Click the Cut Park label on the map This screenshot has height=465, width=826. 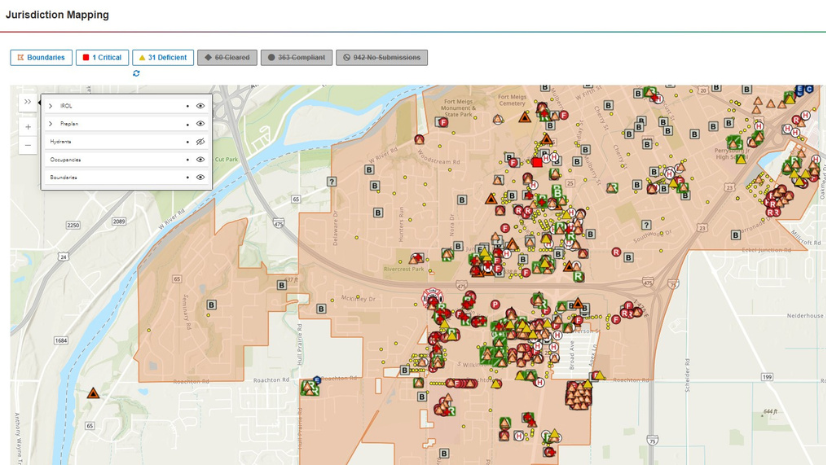226,159
